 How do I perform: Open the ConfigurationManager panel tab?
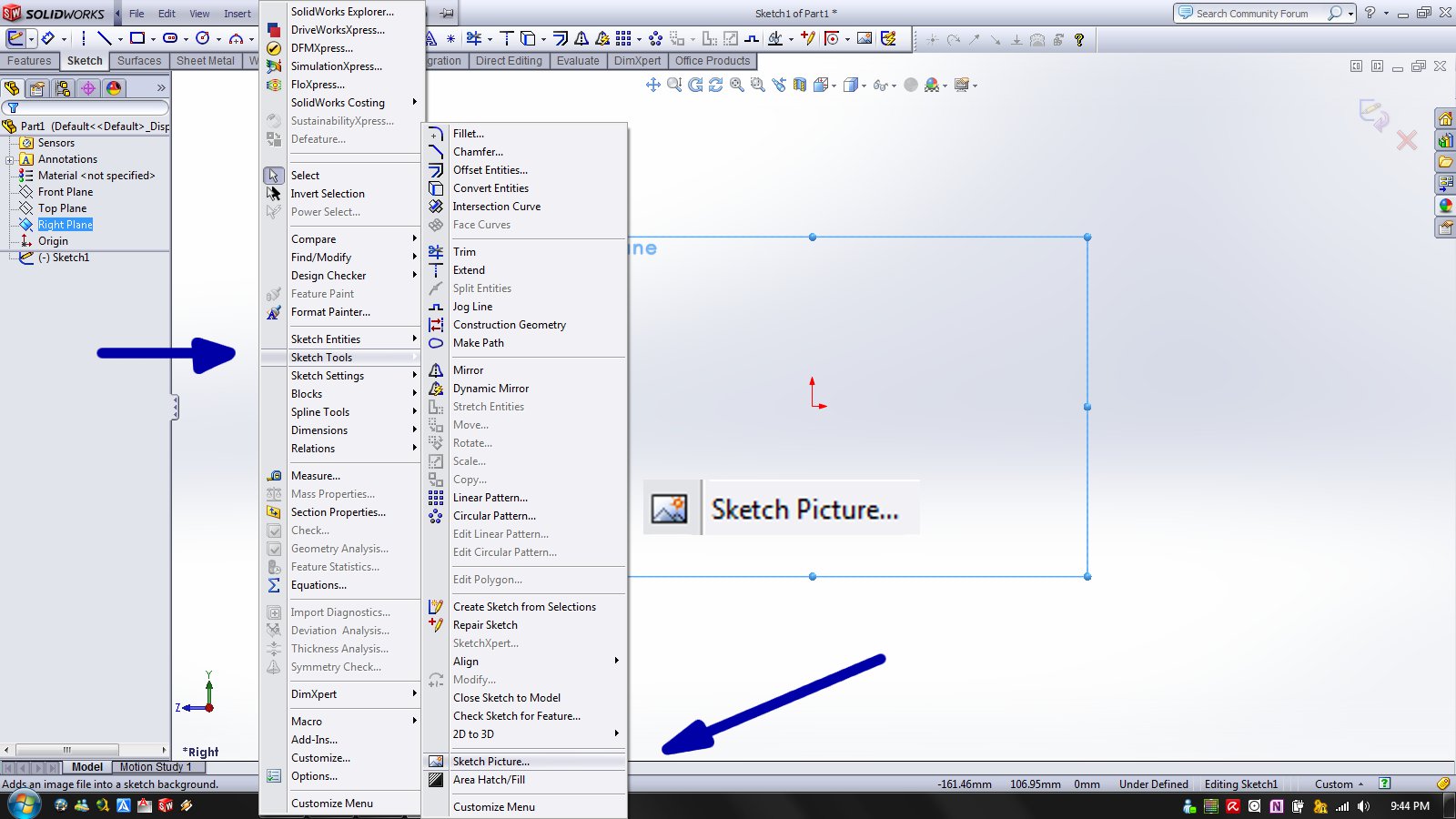pos(63,88)
